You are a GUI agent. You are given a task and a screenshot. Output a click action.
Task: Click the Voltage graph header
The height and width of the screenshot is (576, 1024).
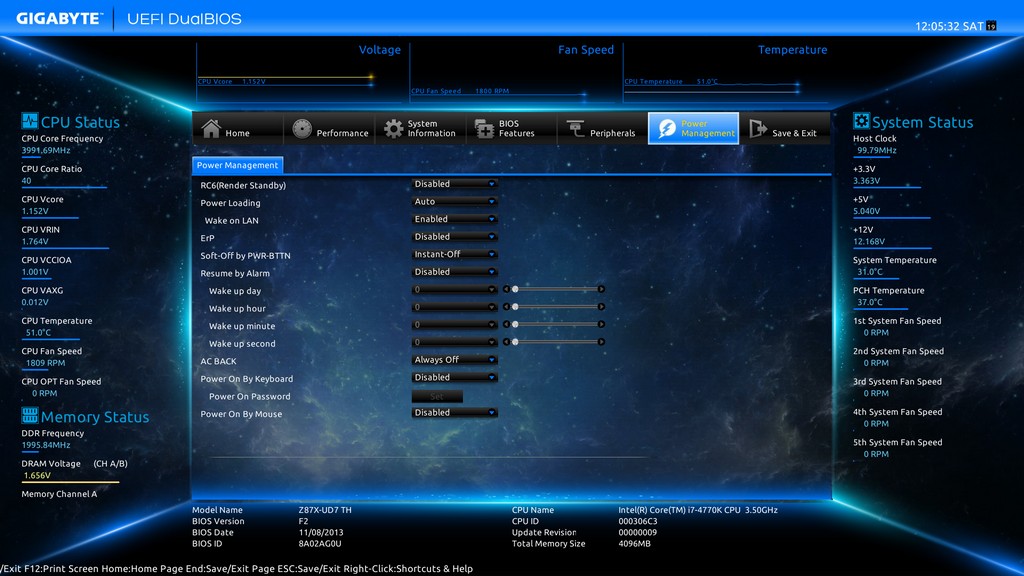pos(379,50)
